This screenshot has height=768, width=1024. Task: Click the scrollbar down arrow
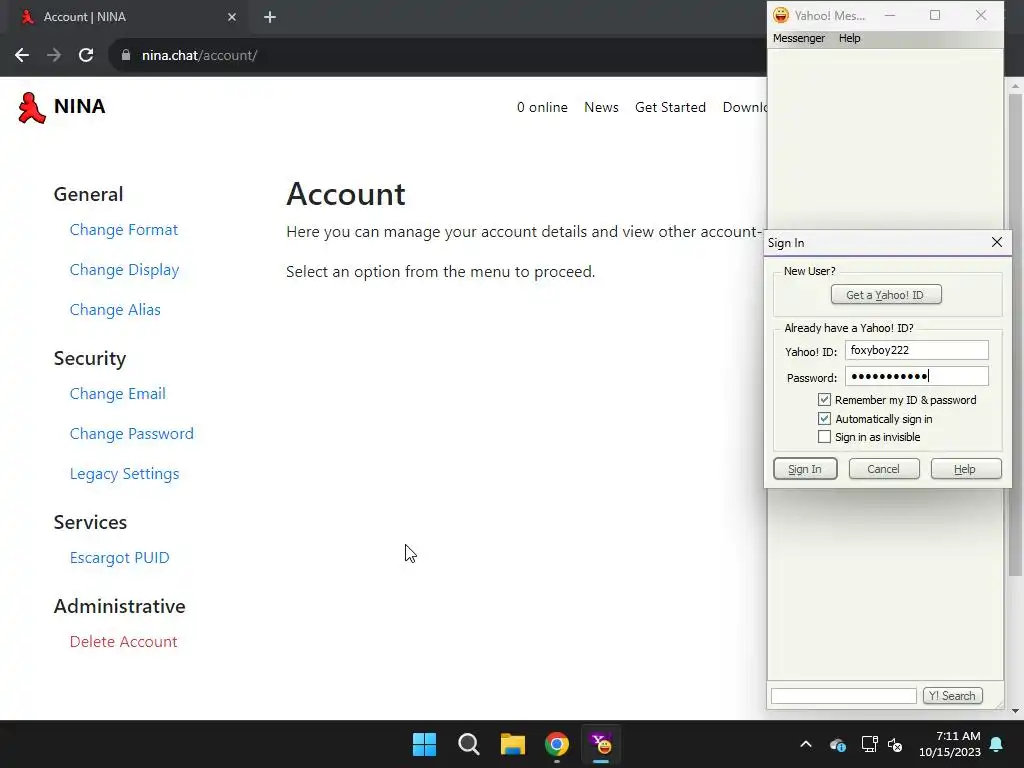point(1015,711)
